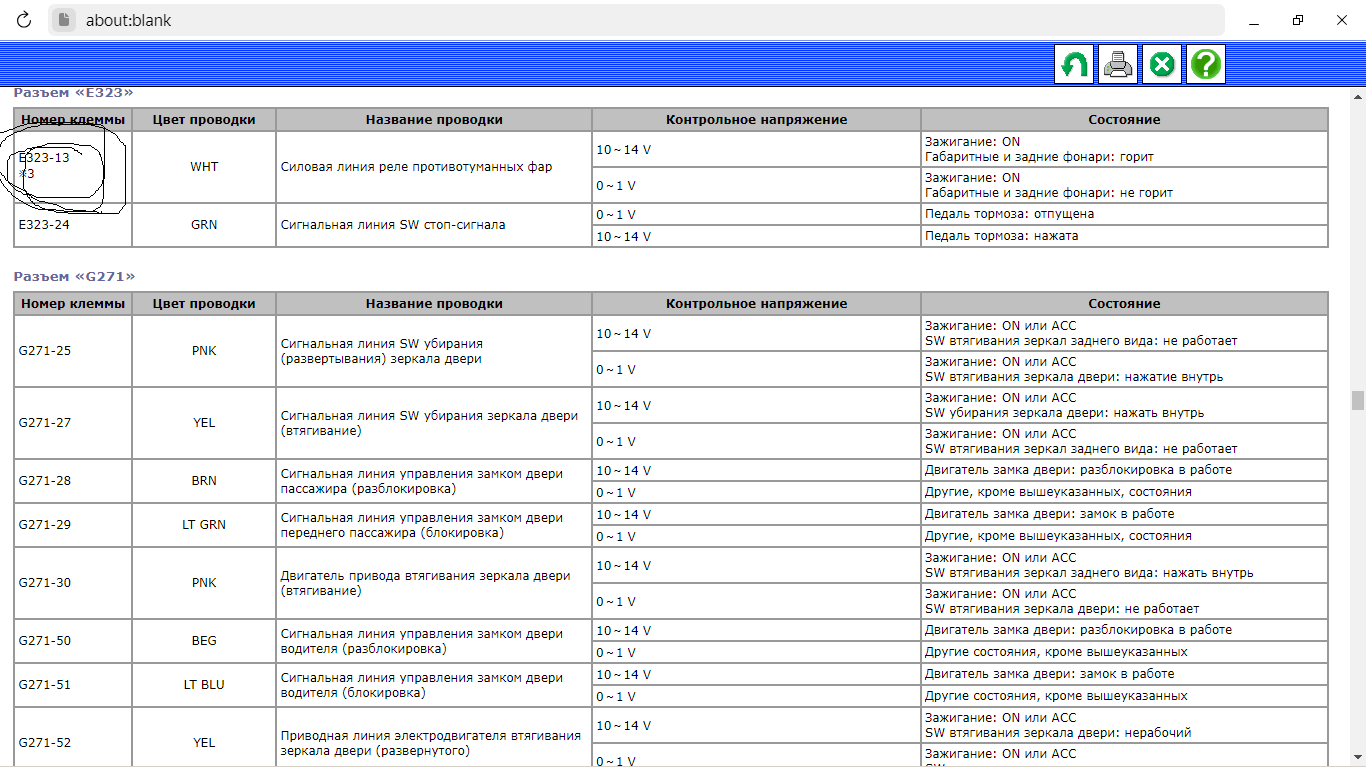1366x768 pixels.
Task: Click the green X close icon
Action: 1162,65
